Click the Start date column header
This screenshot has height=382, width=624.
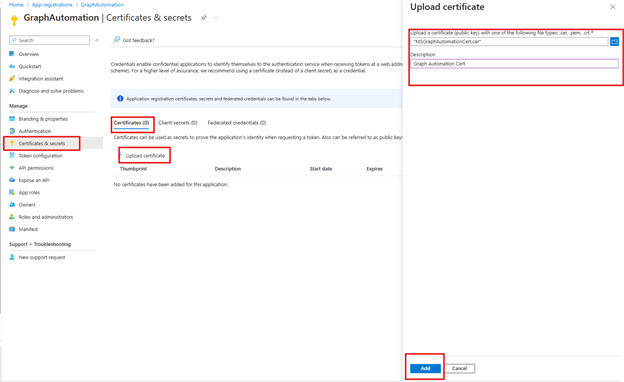(321, 169)
